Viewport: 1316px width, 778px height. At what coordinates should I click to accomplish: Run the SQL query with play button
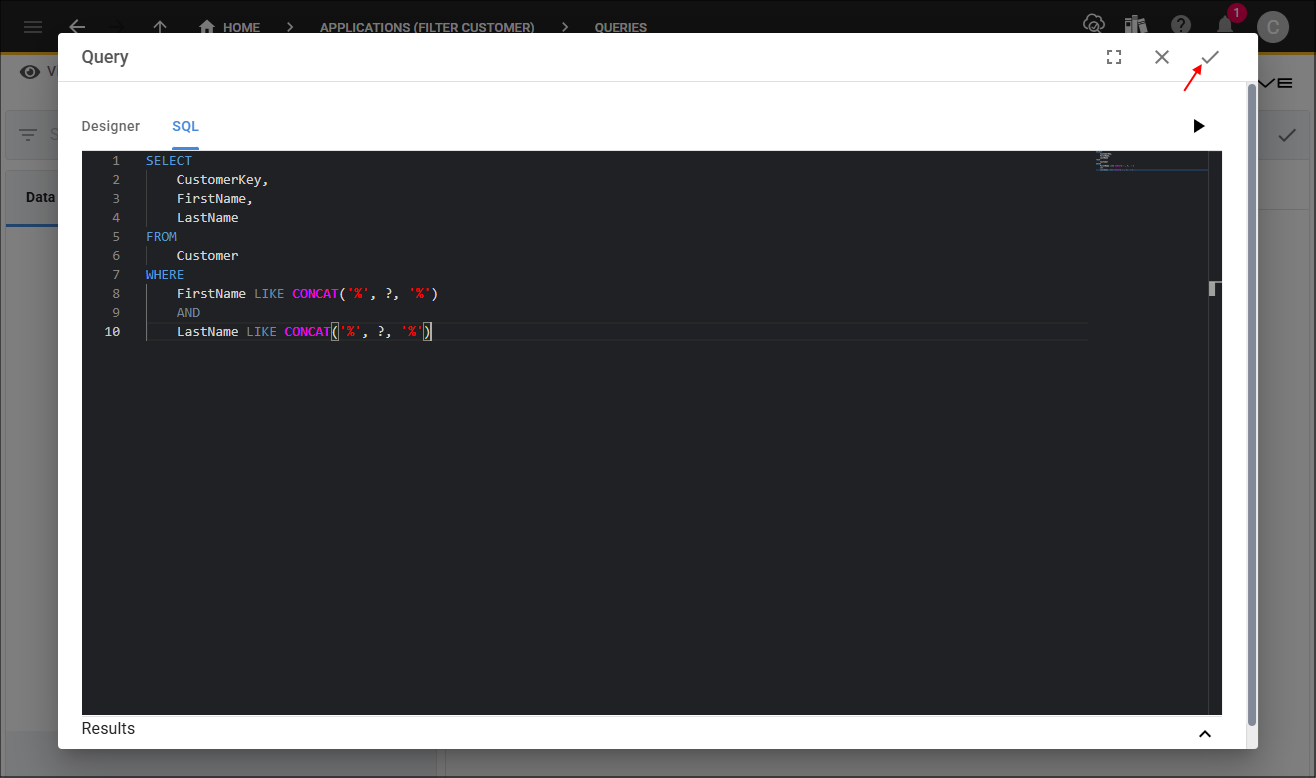pyautogui.click(x=1199, y=126)
